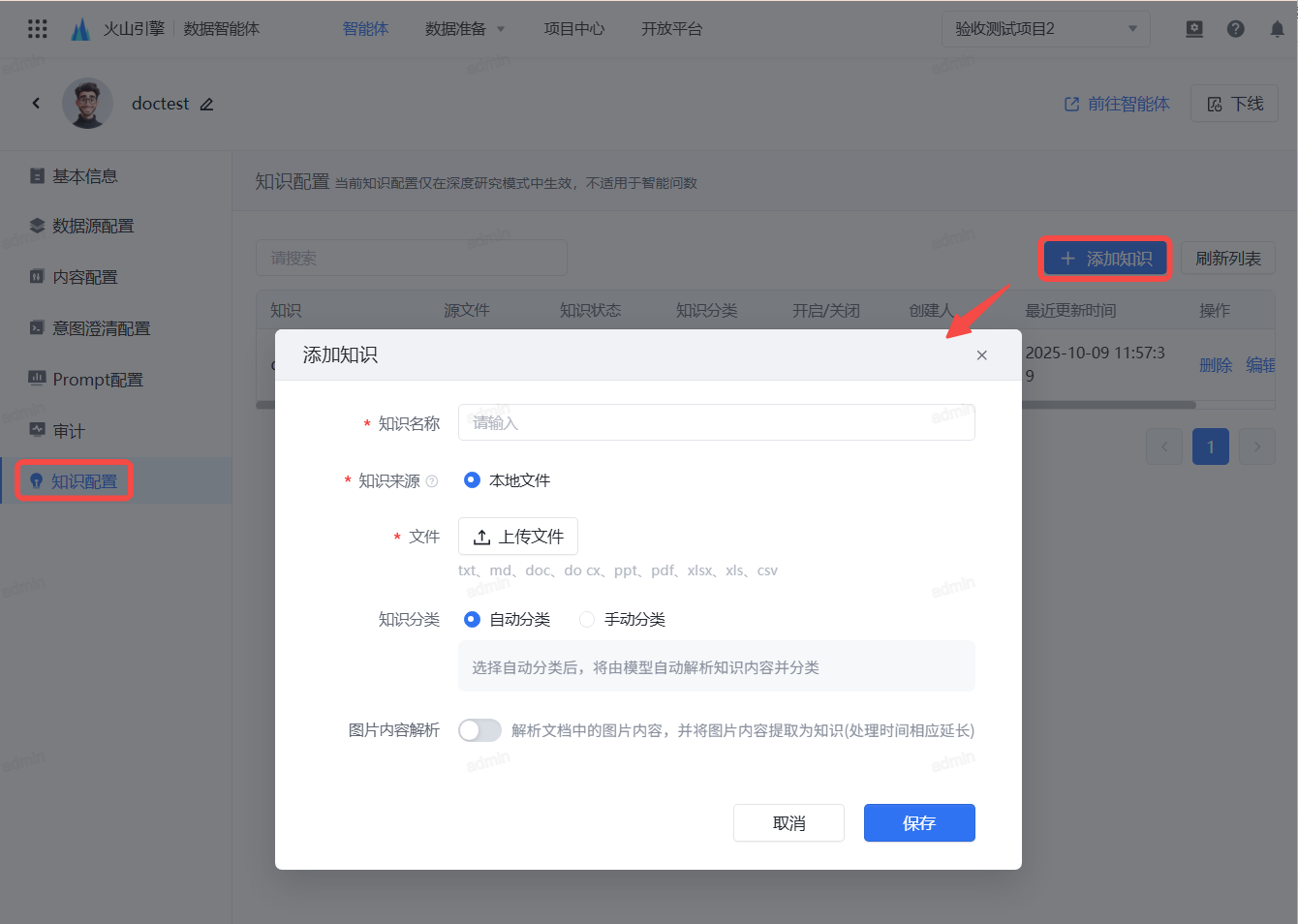Open the 开放平台 tab

[672, 29]
